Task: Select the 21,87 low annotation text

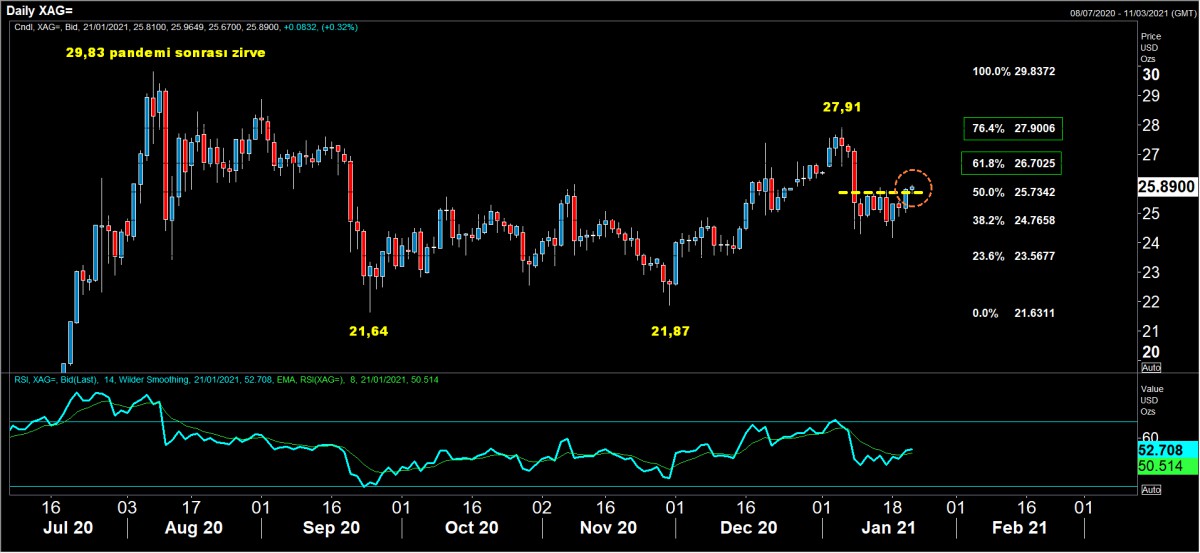Action: (x=669, y=330)
